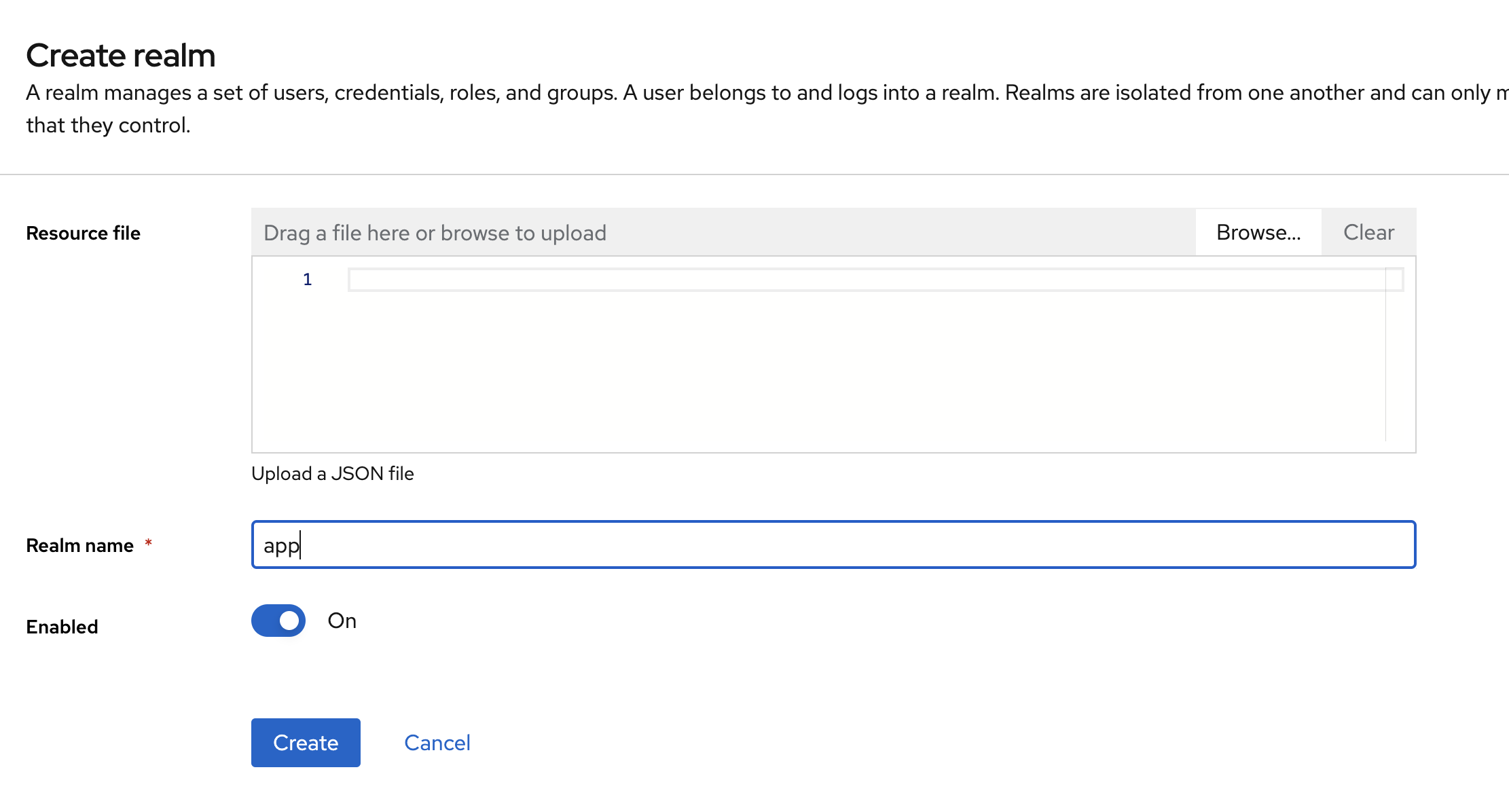Click the red required asterisk marker
The height and width of the screenshot is (812, 1509).
148,542
